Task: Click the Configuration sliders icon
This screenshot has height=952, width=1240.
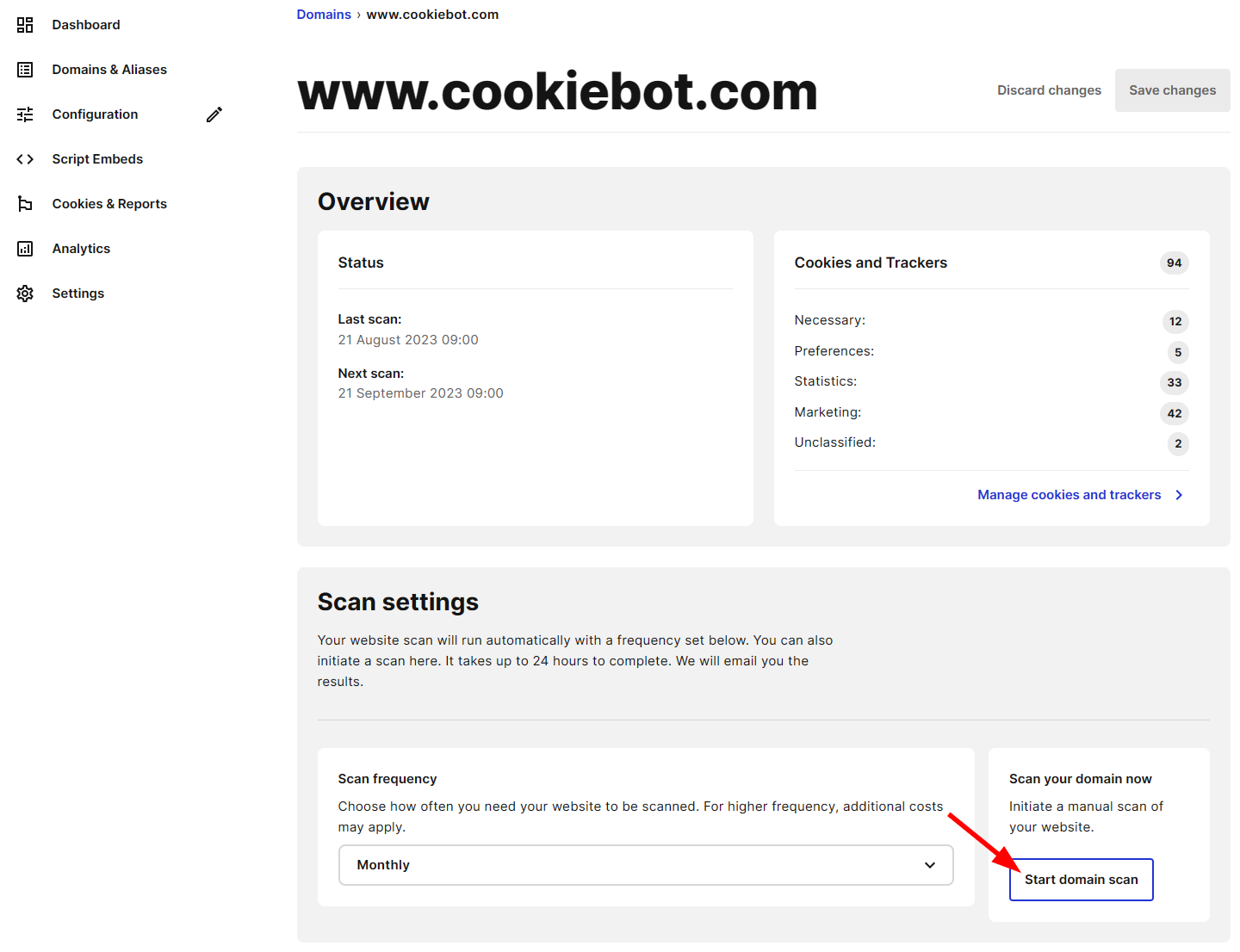Action: click(x=25, y=114)
